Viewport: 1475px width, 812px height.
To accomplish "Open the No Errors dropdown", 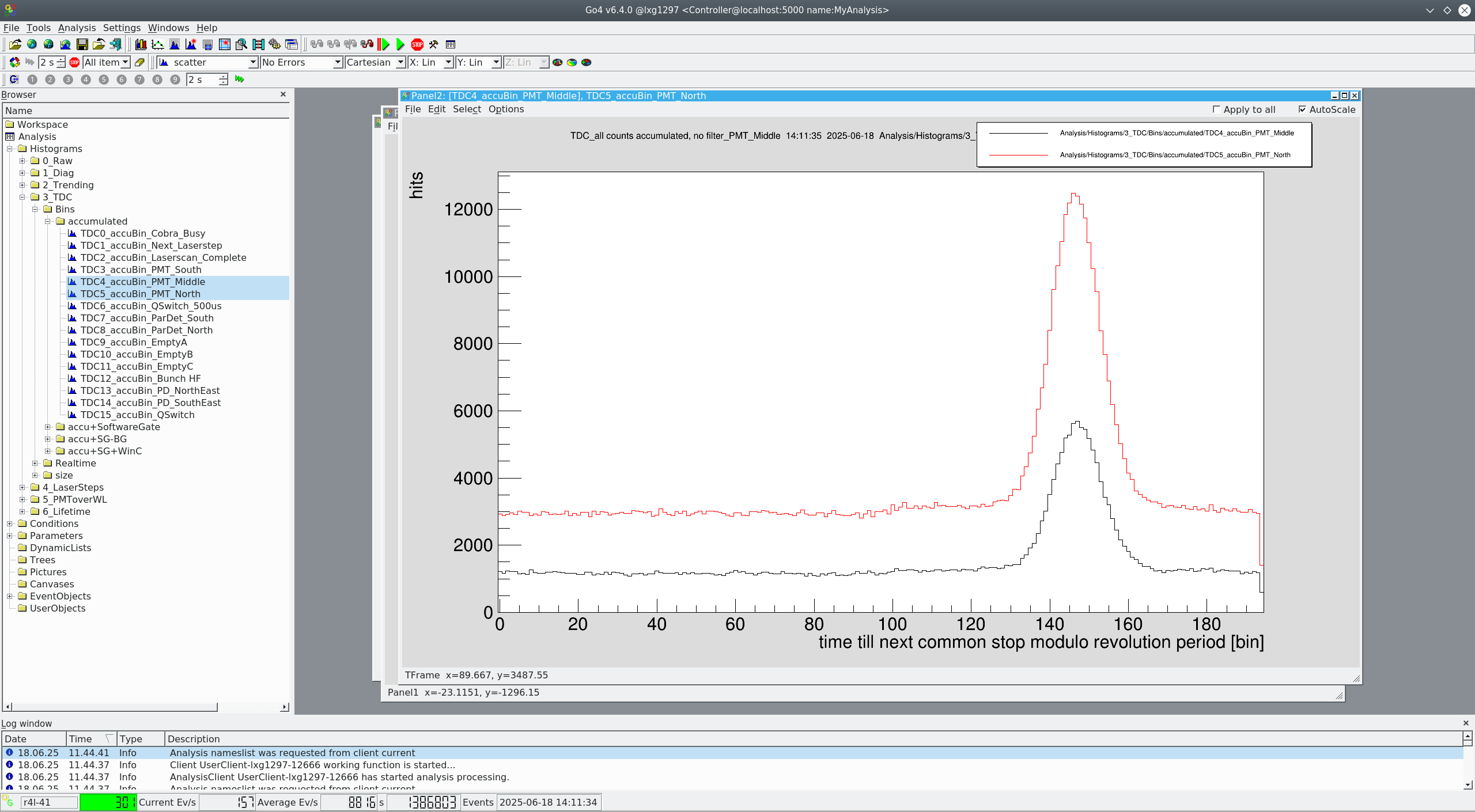I will point(301,62).
